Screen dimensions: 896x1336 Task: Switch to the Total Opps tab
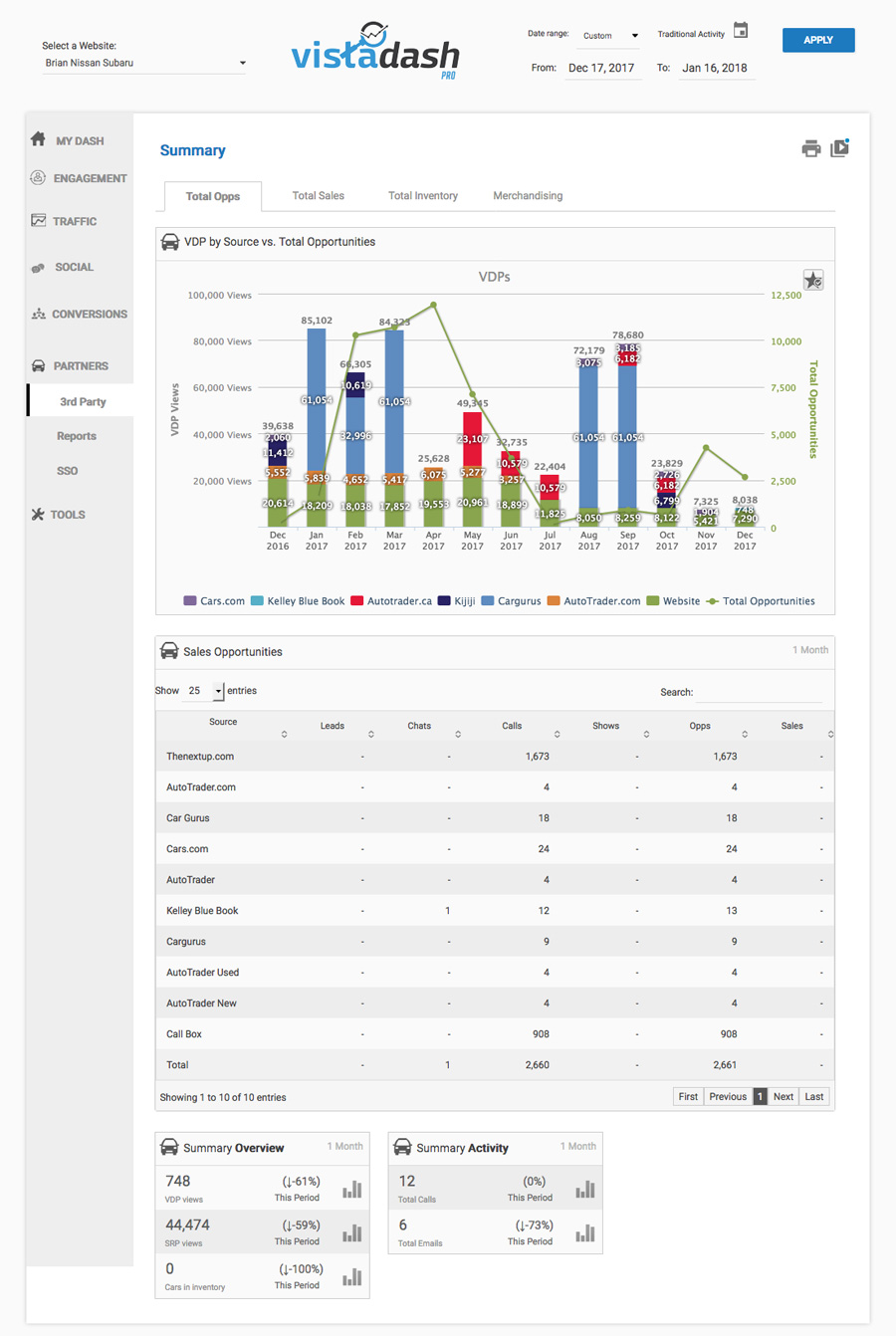[213, 196]
